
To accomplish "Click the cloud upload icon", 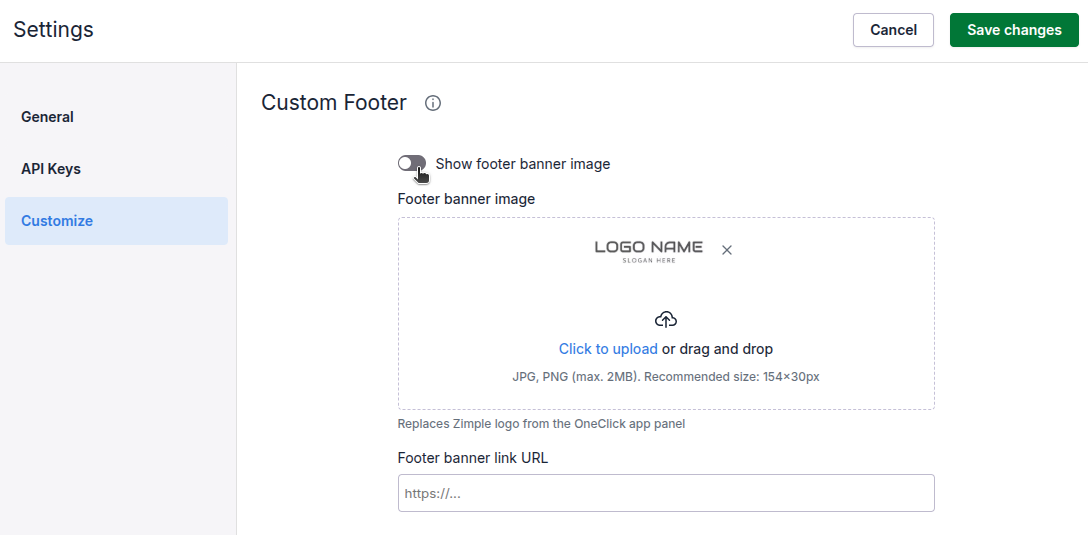I will pyautogui.click(x=666, y=320).
